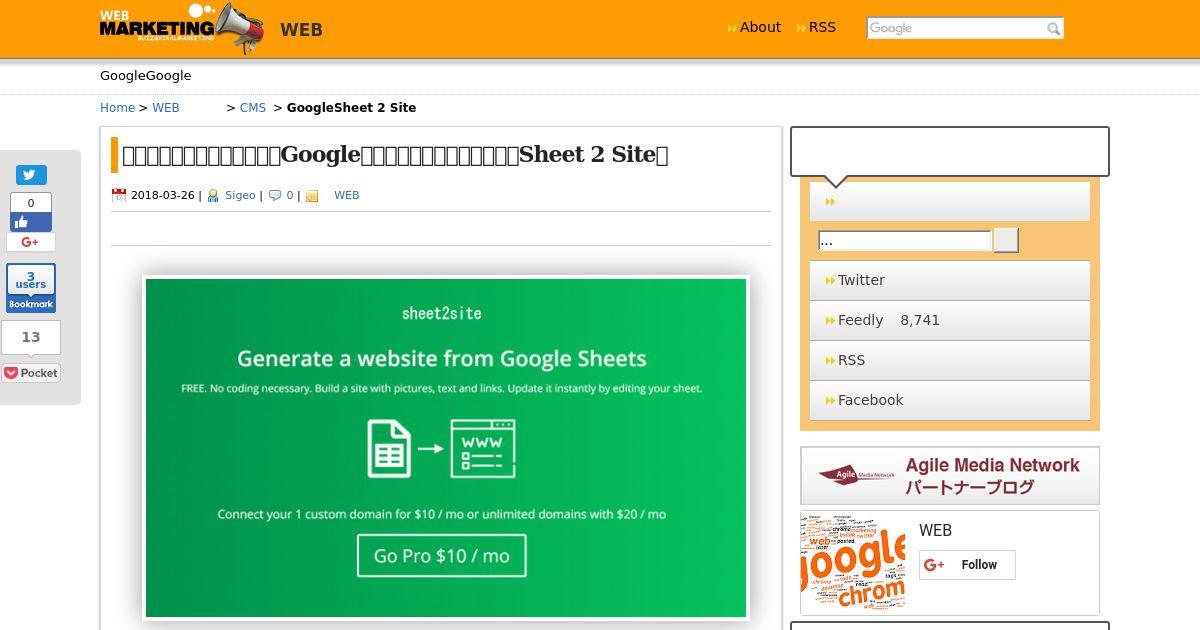
Task: Click the Facebook like thumbs-up button
Action: click(31, 222)
